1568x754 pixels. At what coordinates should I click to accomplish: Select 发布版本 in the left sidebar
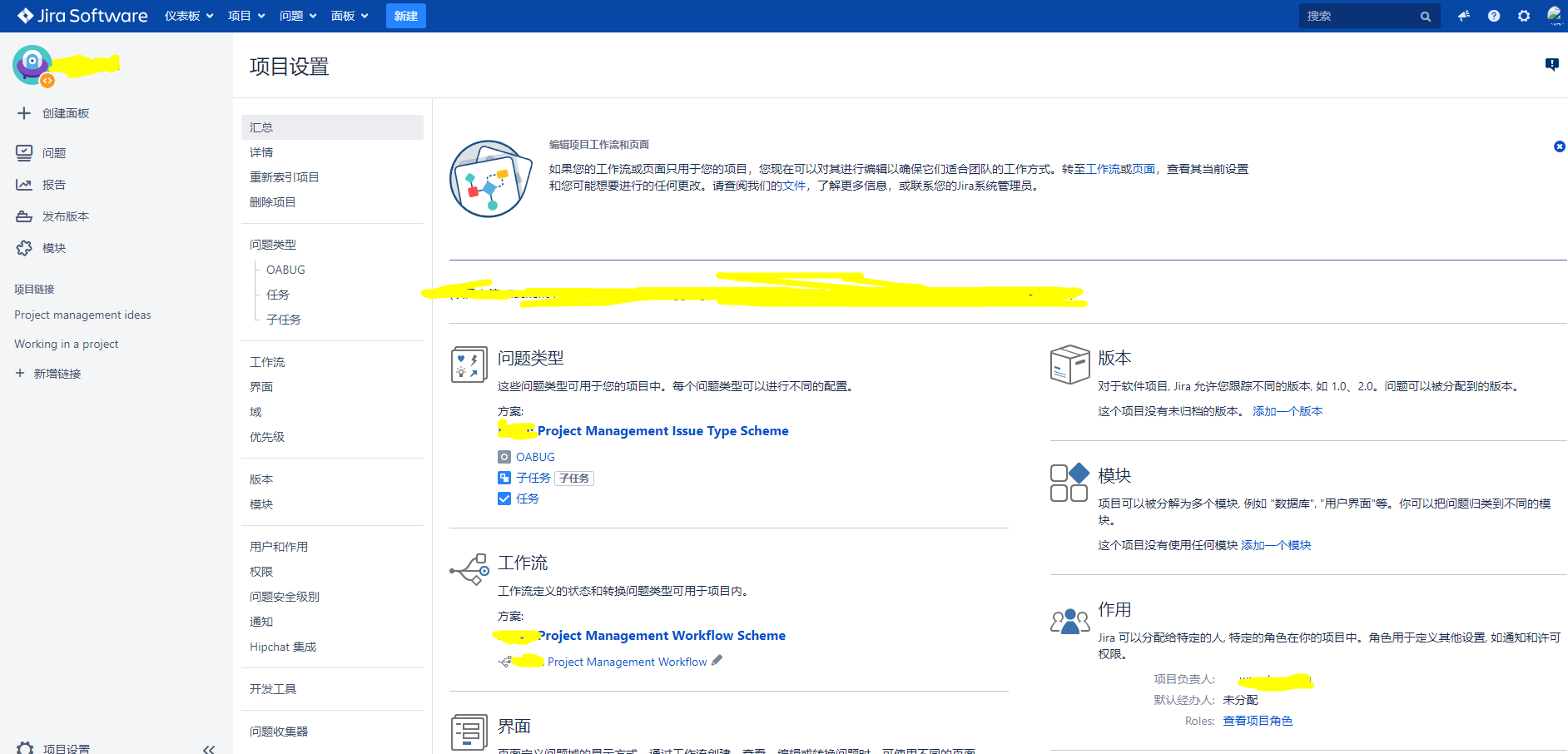coord(62,216)
